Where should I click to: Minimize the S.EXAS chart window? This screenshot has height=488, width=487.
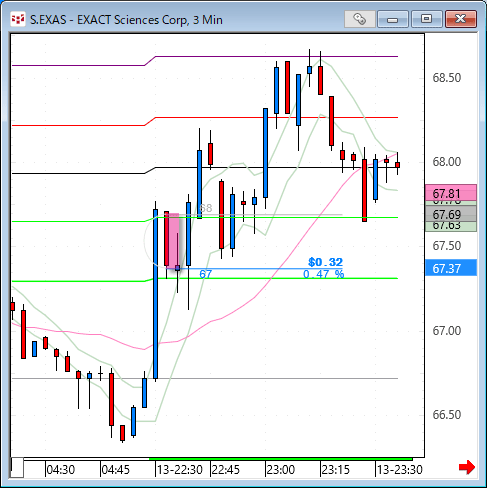pyautogui.click(x=393, y=19)
